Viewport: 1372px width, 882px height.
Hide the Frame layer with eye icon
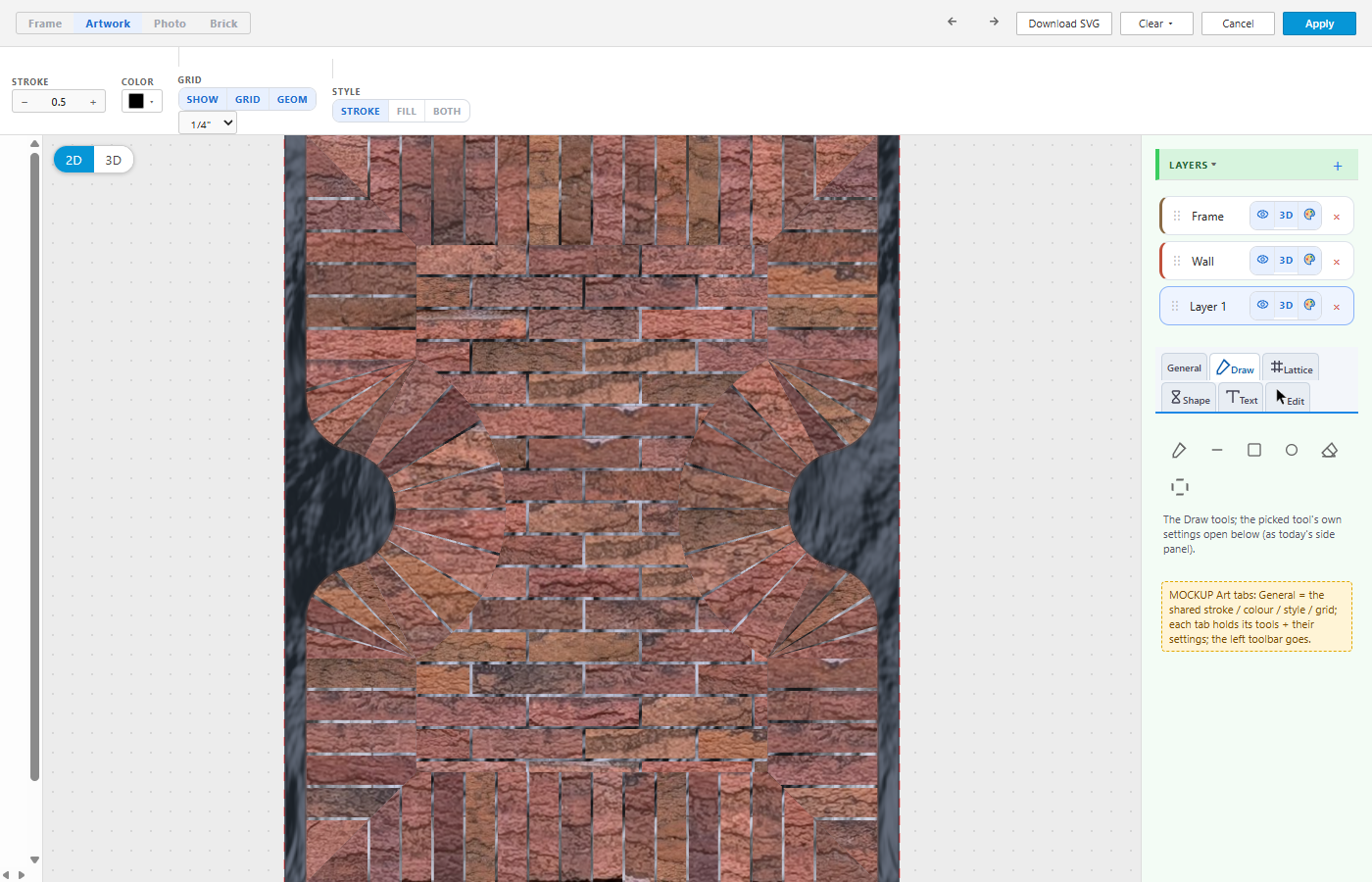click(1262, 215)
